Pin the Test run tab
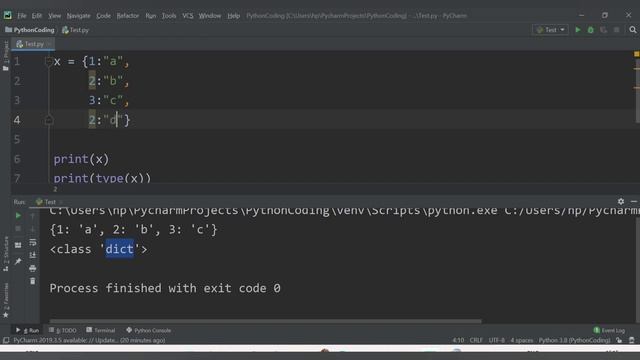Screen dimensions: 640x360 click(18, 261)
